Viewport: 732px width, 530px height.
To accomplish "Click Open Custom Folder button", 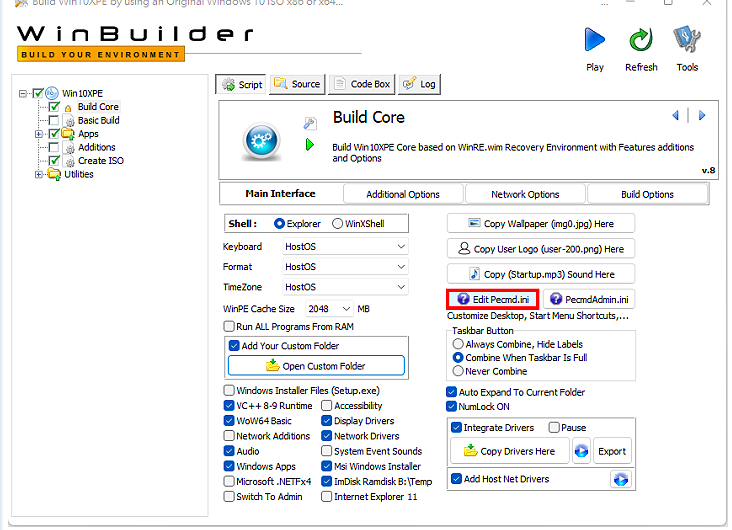I will 316,366.
